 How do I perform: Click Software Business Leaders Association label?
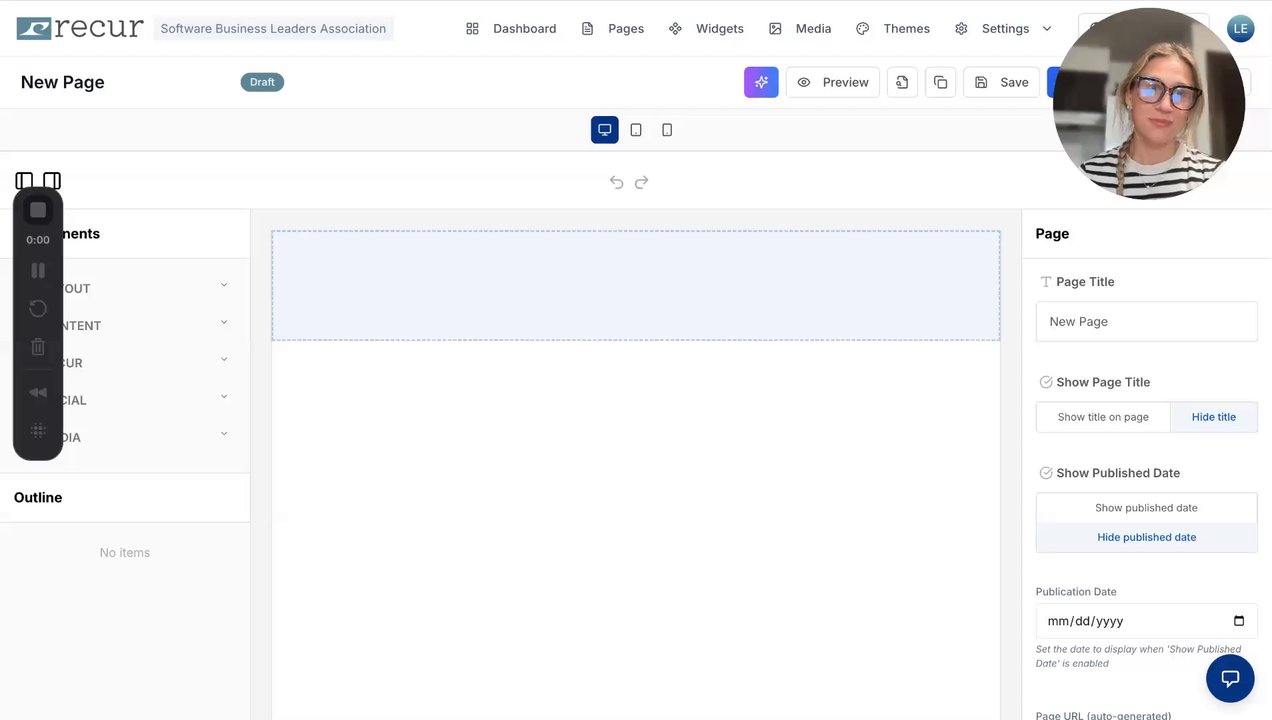coord(273,28)
